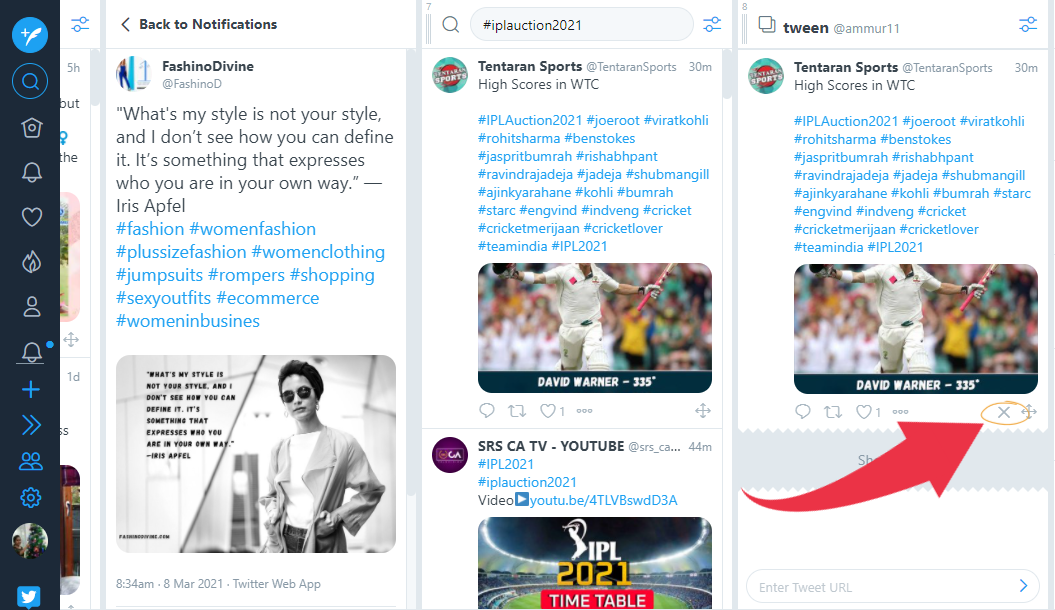This screenshot has height=610, width=1055.
Task: Open the #plussizefashion hashtag
Action: point(181,252)
